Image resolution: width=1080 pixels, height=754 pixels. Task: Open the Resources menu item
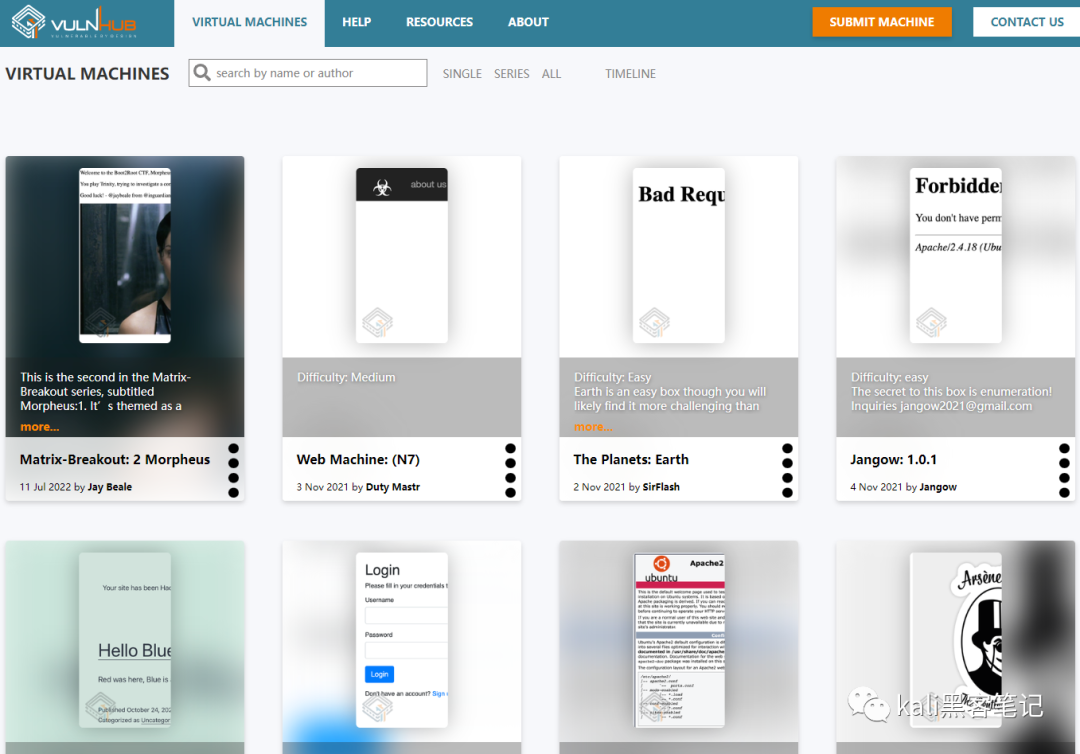point(439,23)
